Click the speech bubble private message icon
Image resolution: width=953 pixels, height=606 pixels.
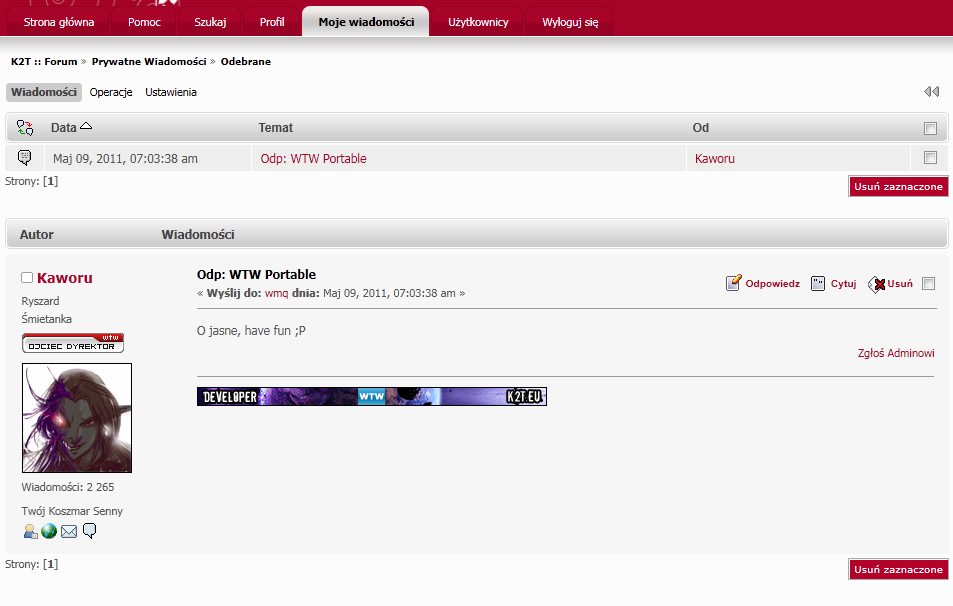click(x=89, y=531)
